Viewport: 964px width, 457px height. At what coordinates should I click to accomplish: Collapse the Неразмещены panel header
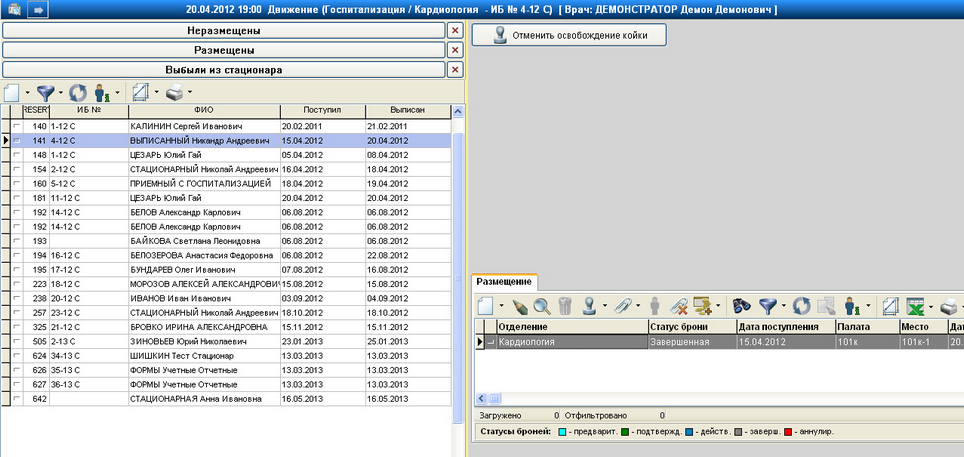(x=223, y=30)
